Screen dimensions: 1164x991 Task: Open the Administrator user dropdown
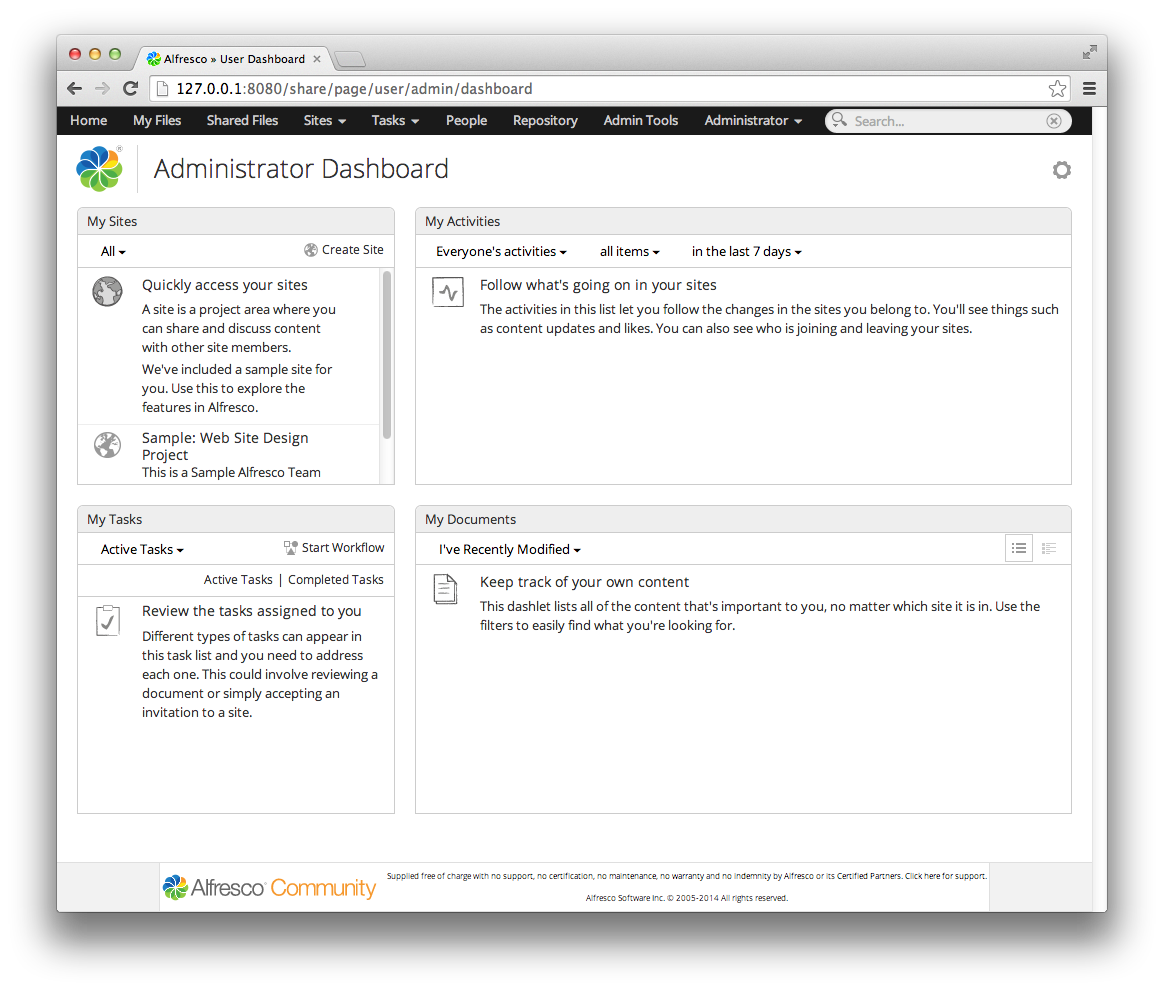click(x=753, y=120)
